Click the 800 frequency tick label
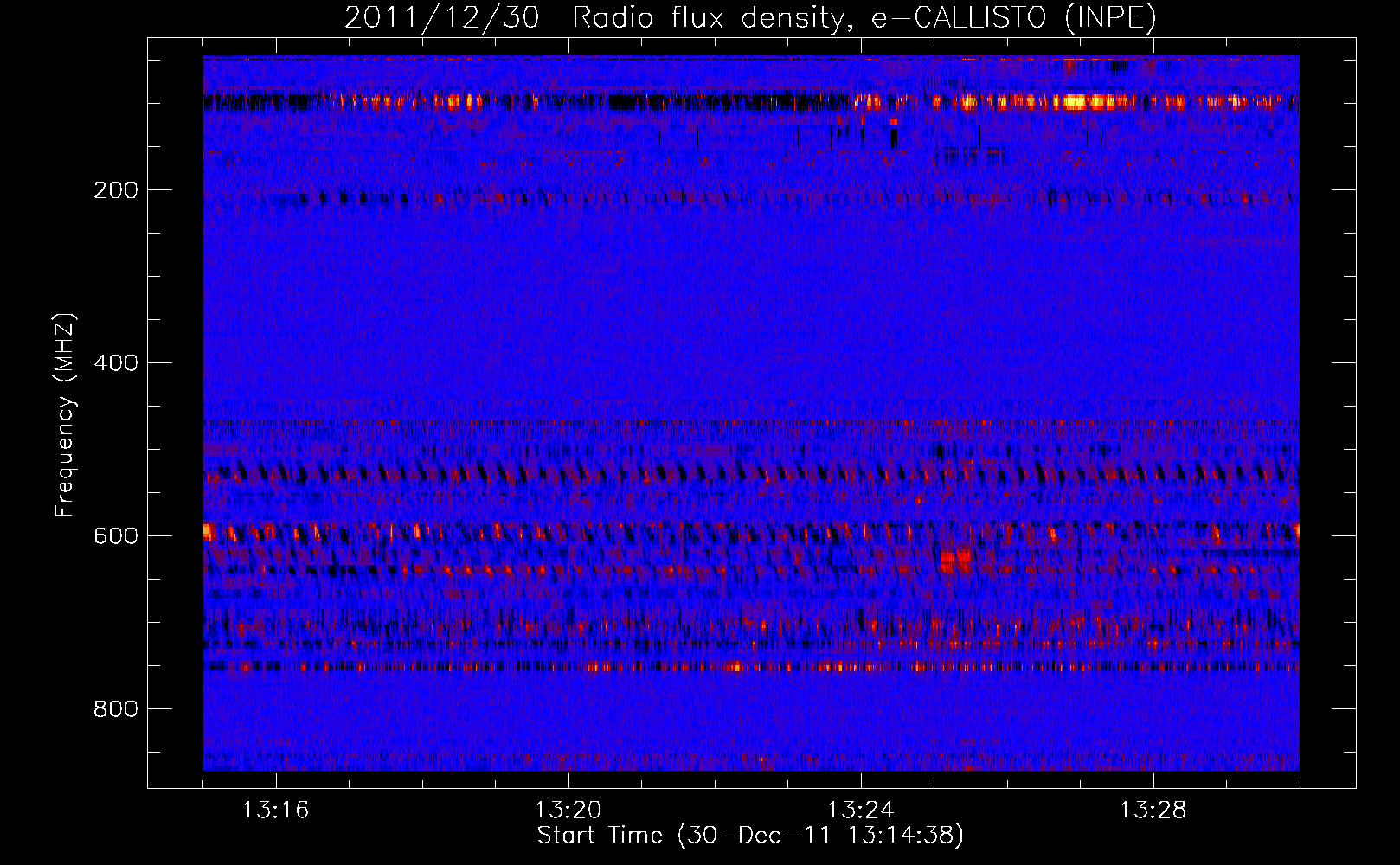 click(x=116, y=709)
